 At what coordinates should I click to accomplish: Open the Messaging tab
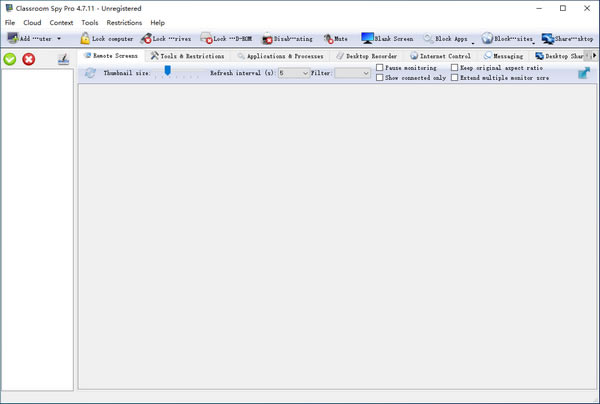tap(503, 56)
